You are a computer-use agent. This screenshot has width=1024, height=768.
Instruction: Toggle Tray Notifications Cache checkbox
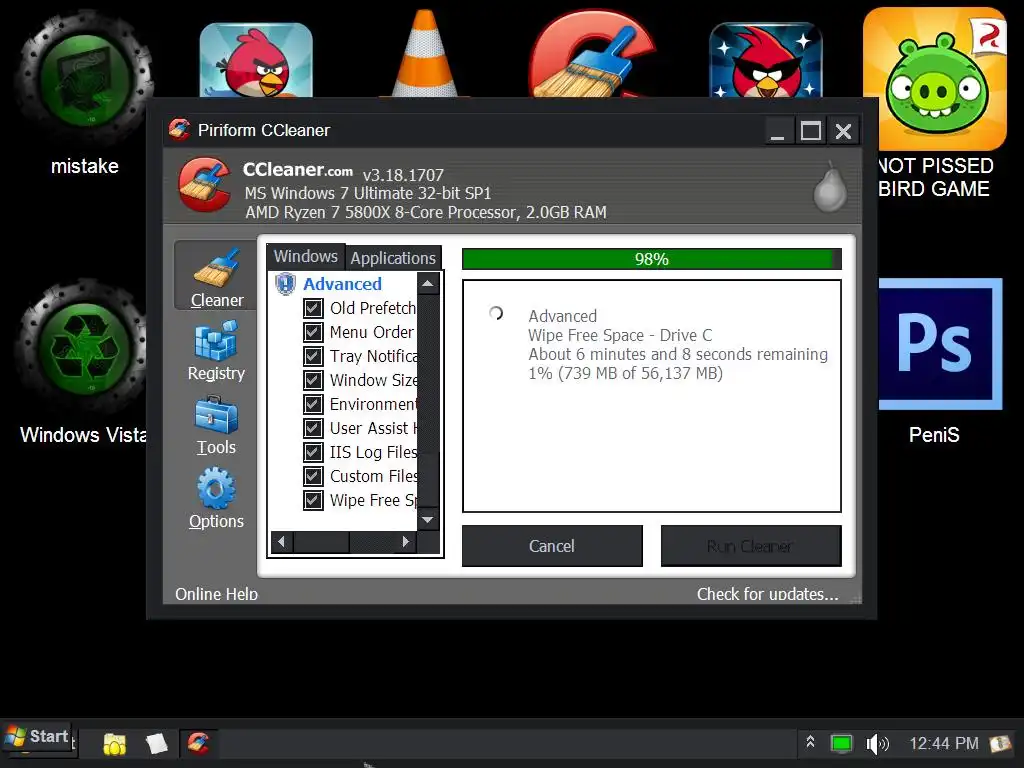pyautogui.click(x=313, y=357)
